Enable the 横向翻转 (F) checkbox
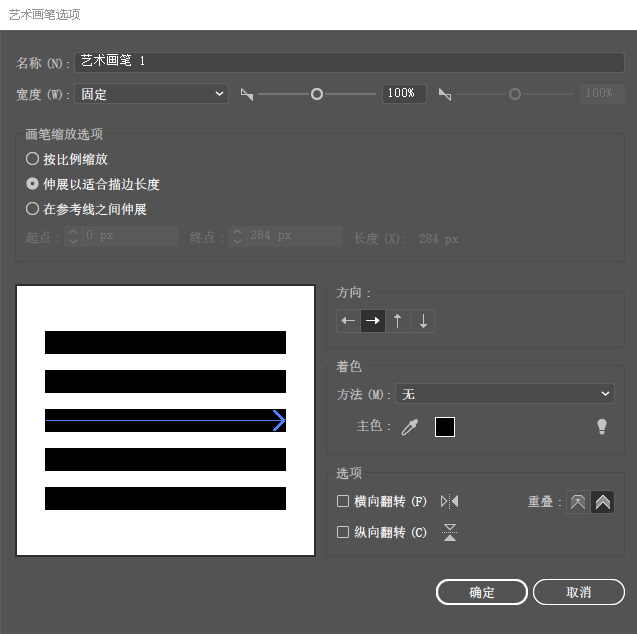The height and width of the screenshot is (634, 637). [x=343, y=501]
